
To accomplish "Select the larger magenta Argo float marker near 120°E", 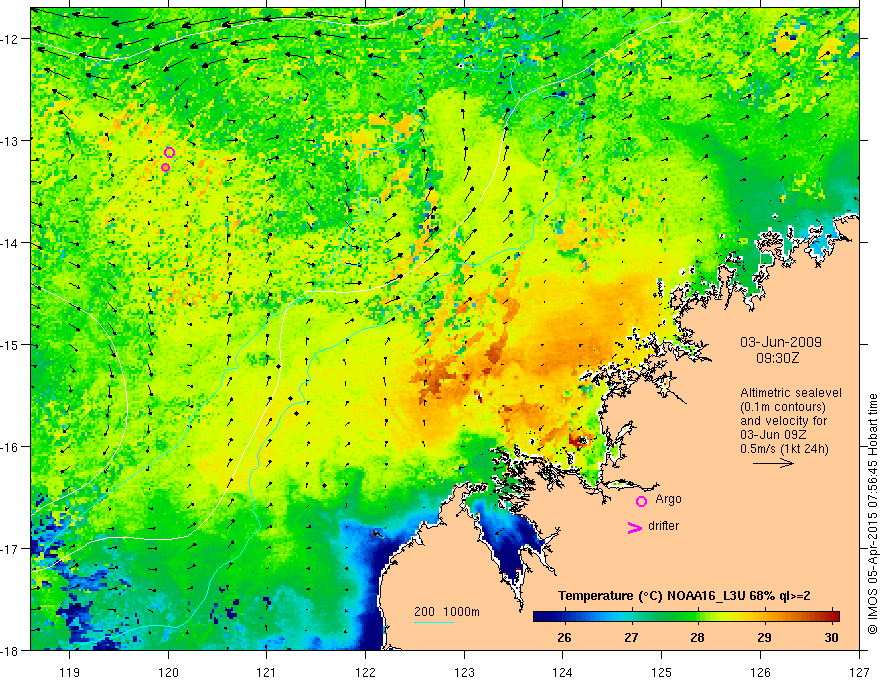I will coord(169,152).
